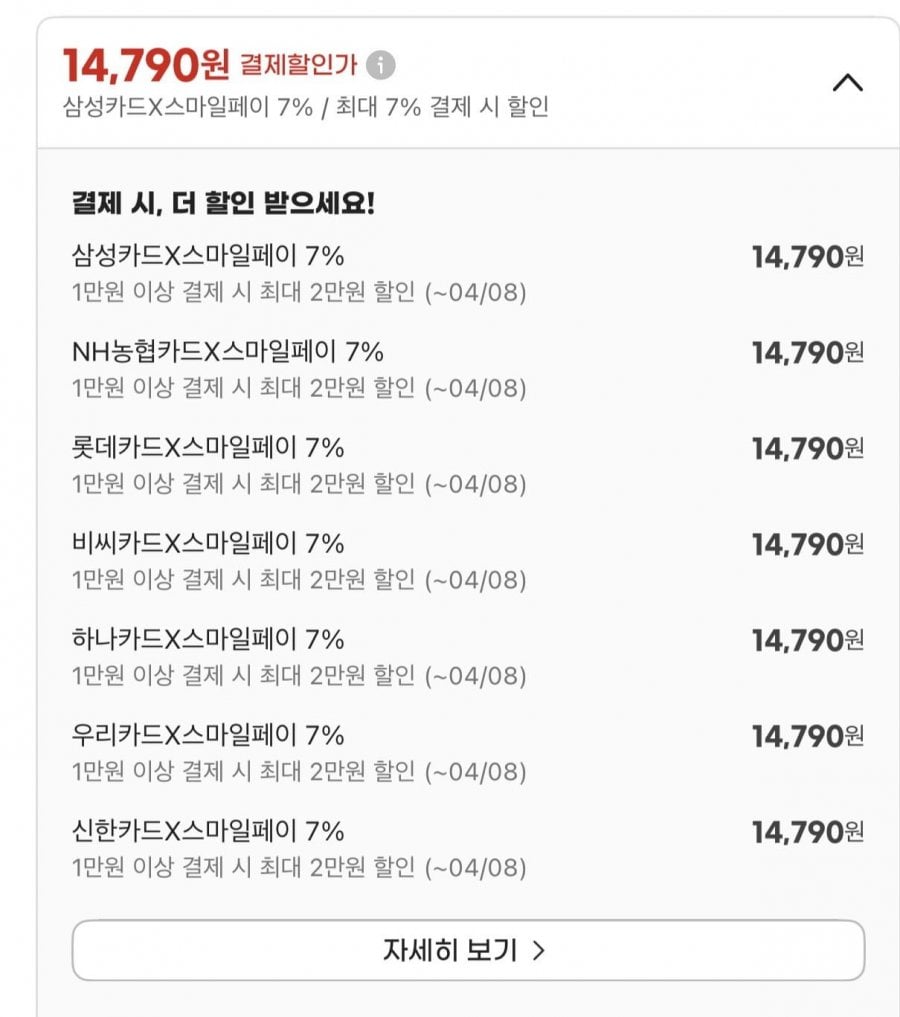Viewport: 900px width, 1017px height.
Task: Select the 신한카드X스마일페이 7% option
Action: pyautogui.click(x=208, y=831)
